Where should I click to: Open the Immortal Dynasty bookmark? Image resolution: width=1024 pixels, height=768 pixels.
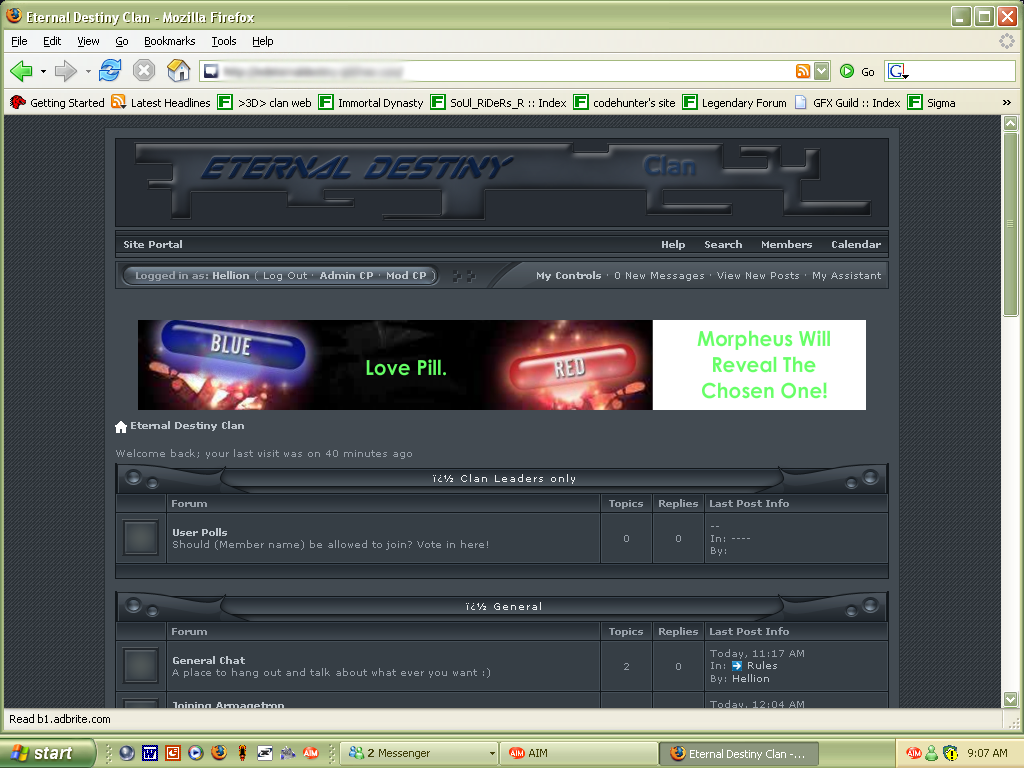tap(371, 103)
